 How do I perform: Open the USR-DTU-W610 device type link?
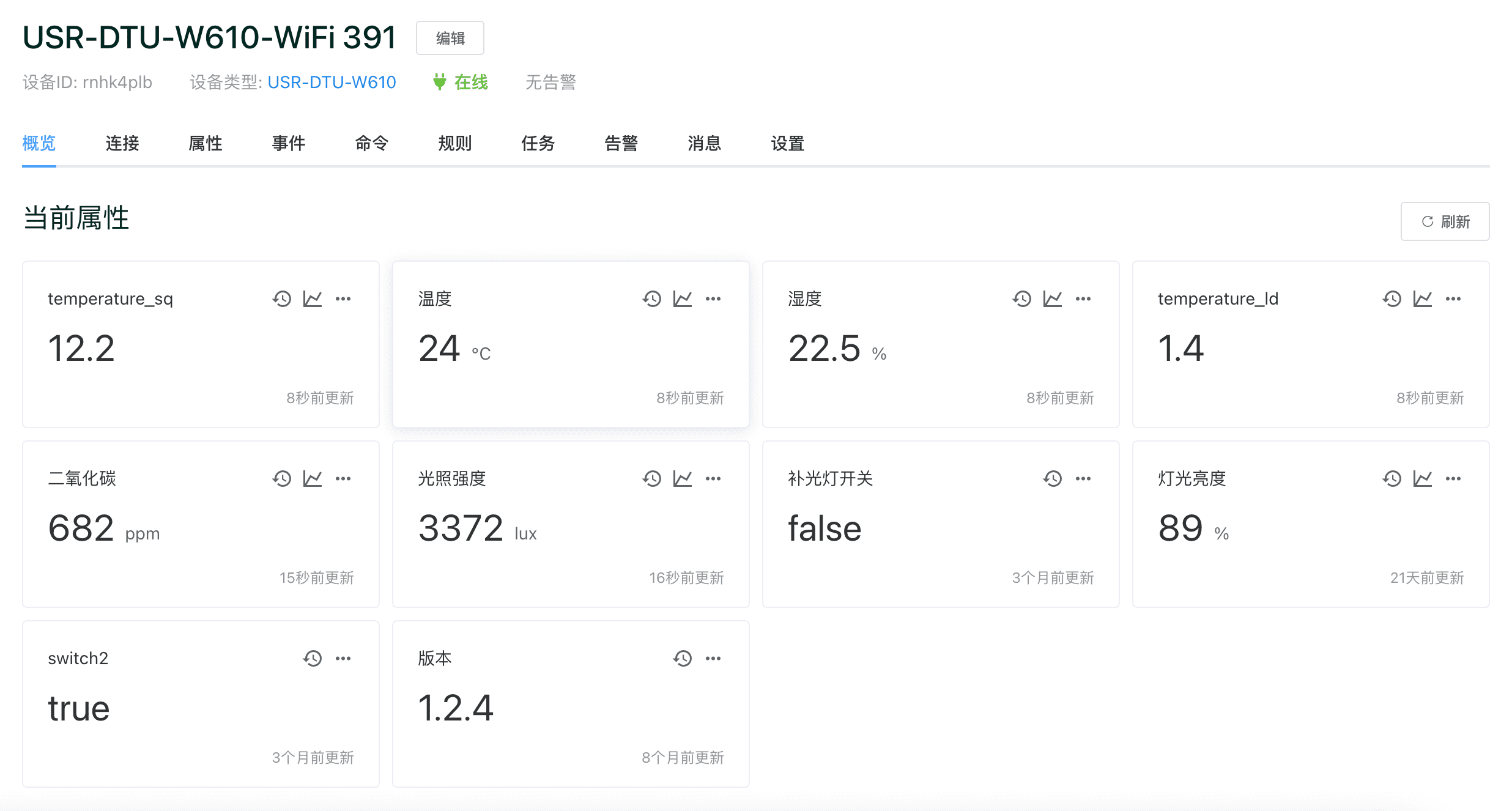[332, 82]
